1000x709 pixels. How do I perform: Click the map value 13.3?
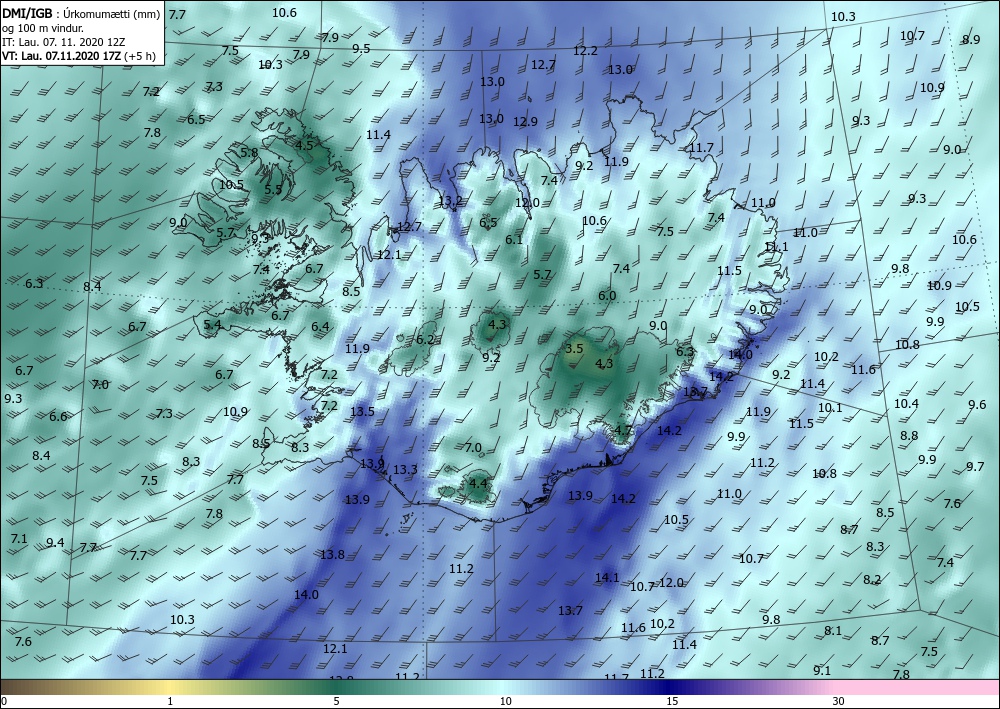pyautogui.click(x=405, y=470)
